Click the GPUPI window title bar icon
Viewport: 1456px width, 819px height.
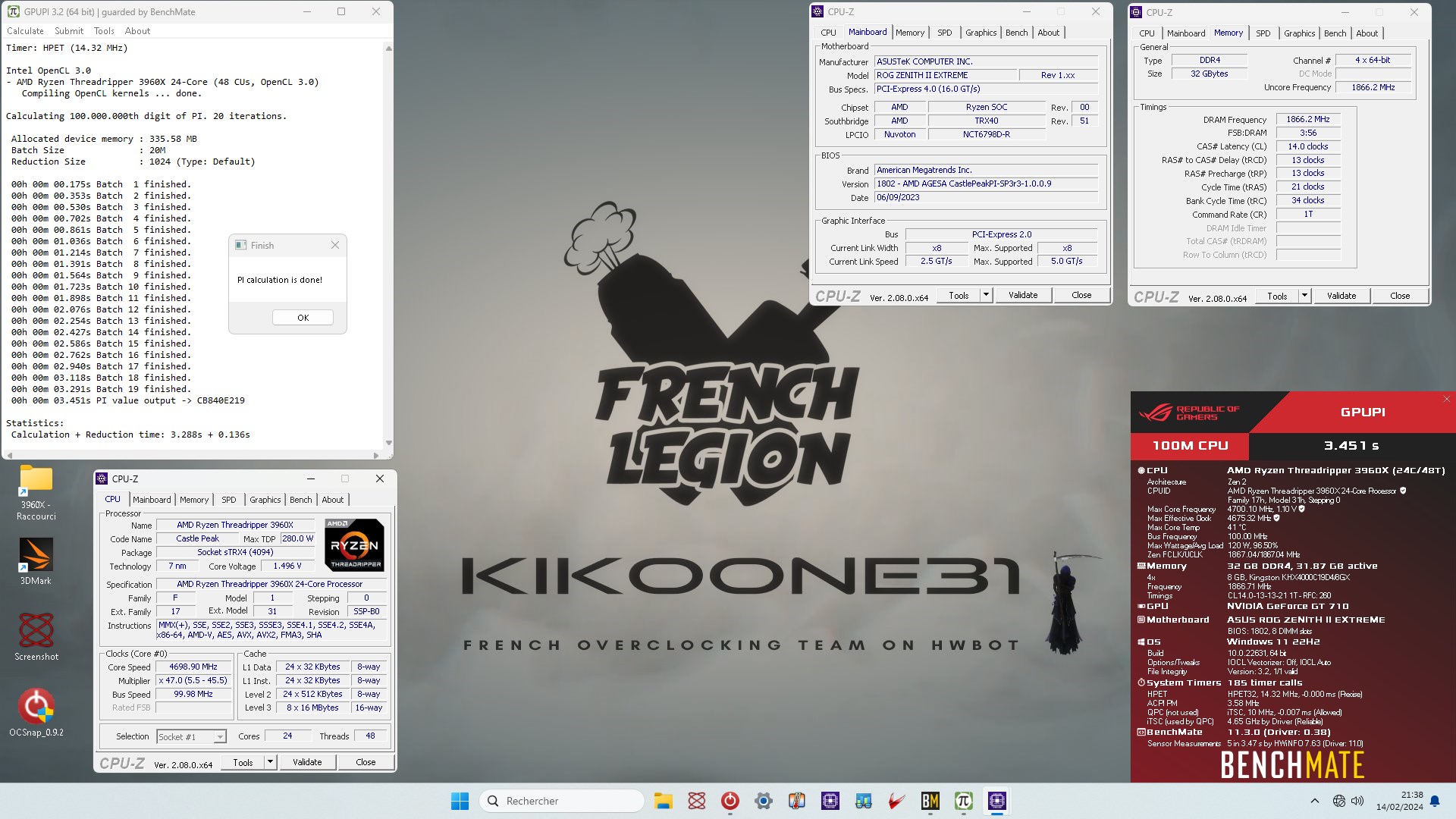click(x=14, y=11)
